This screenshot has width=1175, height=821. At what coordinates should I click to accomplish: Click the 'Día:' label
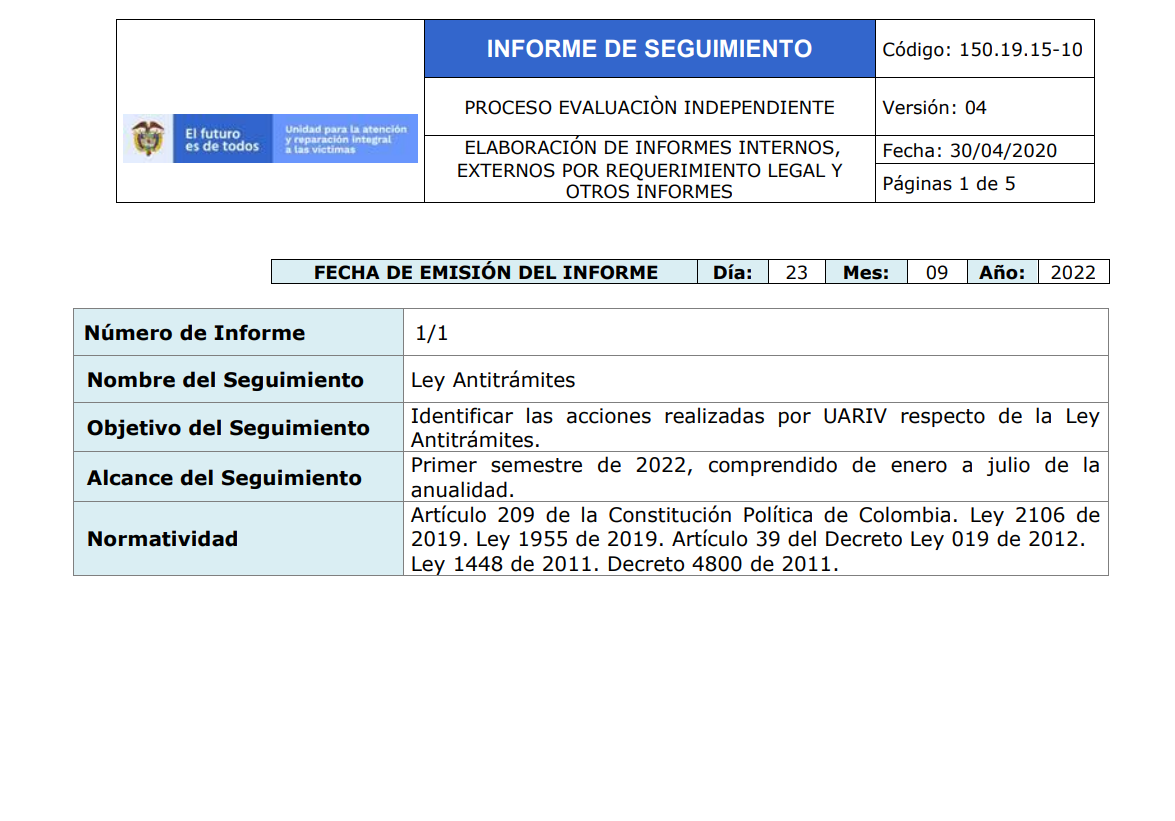[x=733, y=273]
